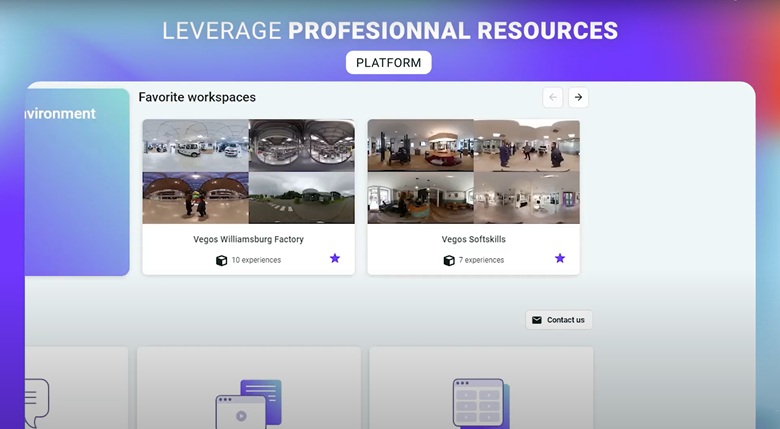Click the grid window icon on the bottom card
This screenshot has width=780, height=429.
[479, 400]
